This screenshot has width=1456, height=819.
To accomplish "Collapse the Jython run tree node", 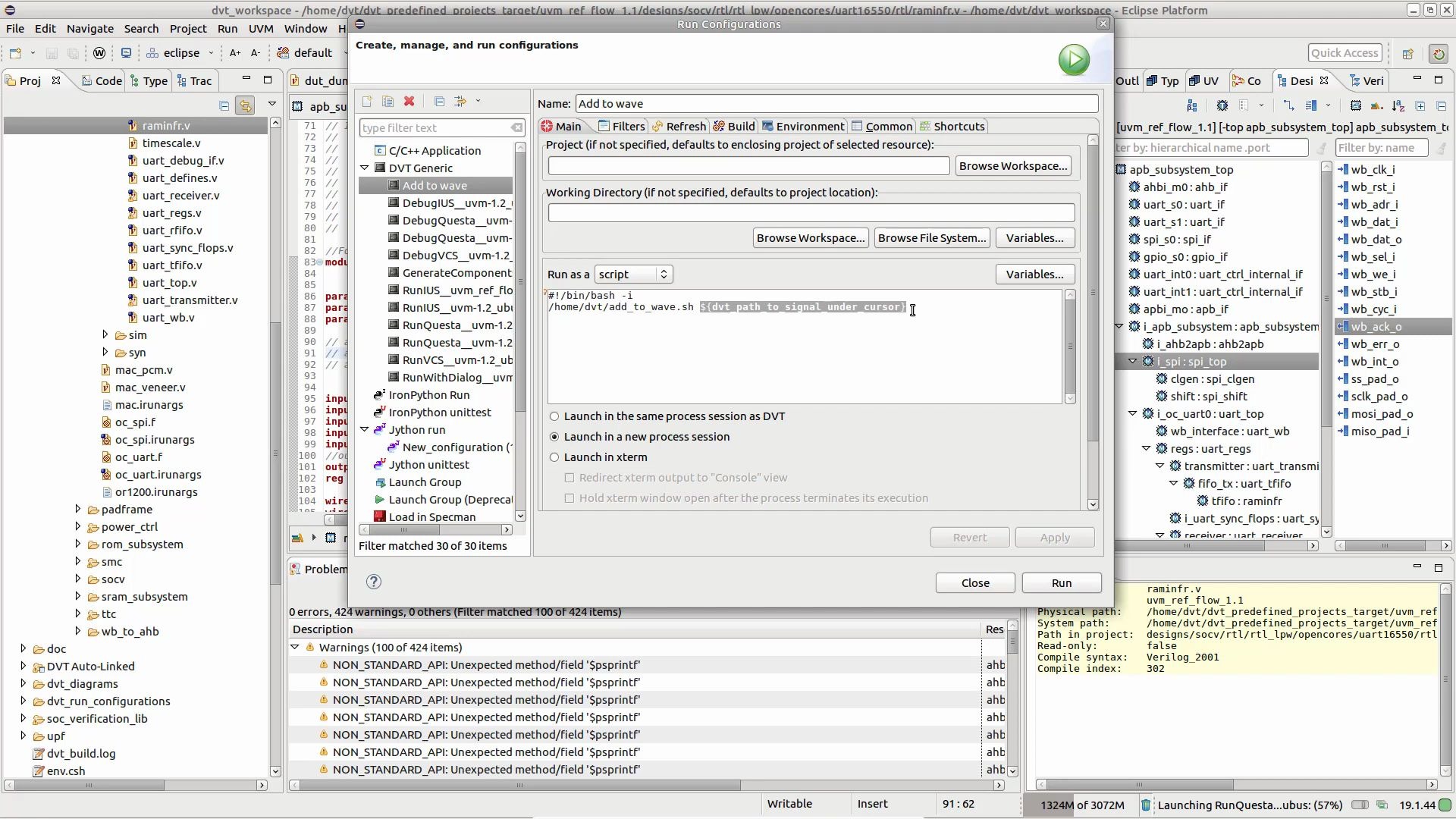I will click(x=365, y=429).
